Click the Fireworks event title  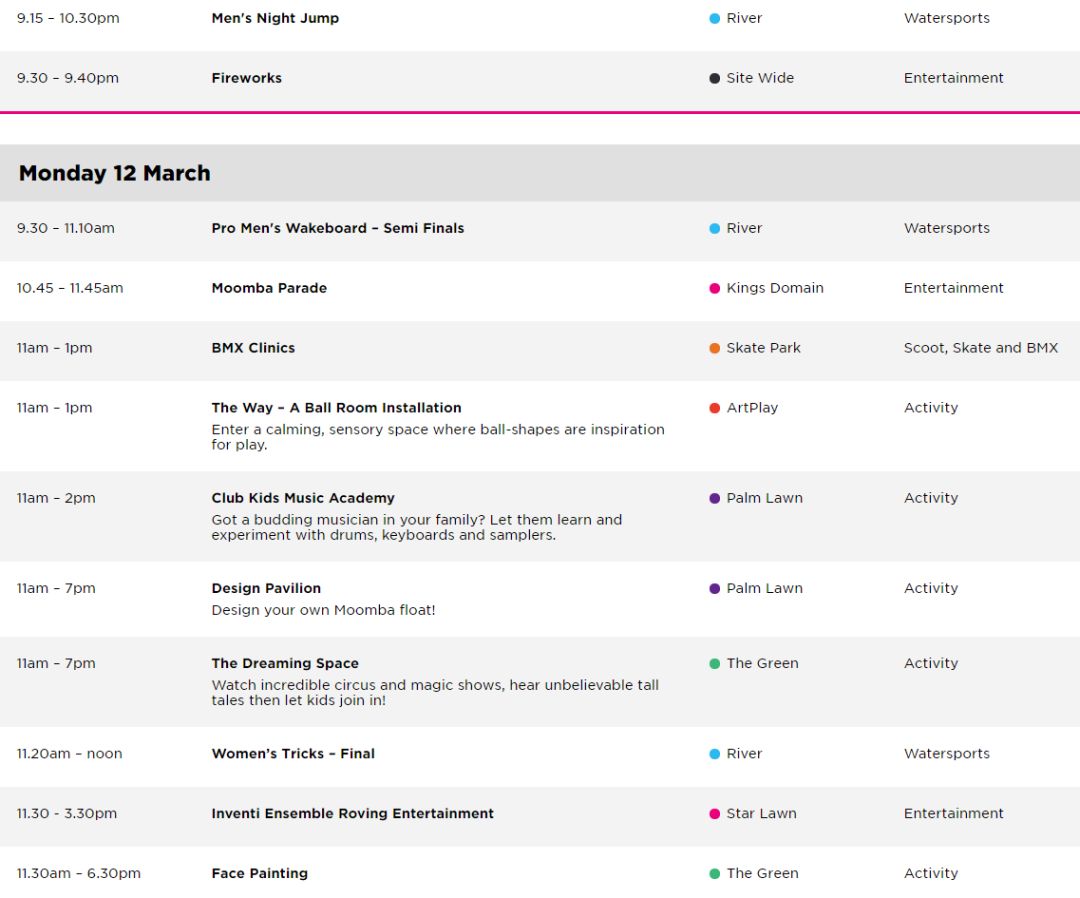coord(247,78)
